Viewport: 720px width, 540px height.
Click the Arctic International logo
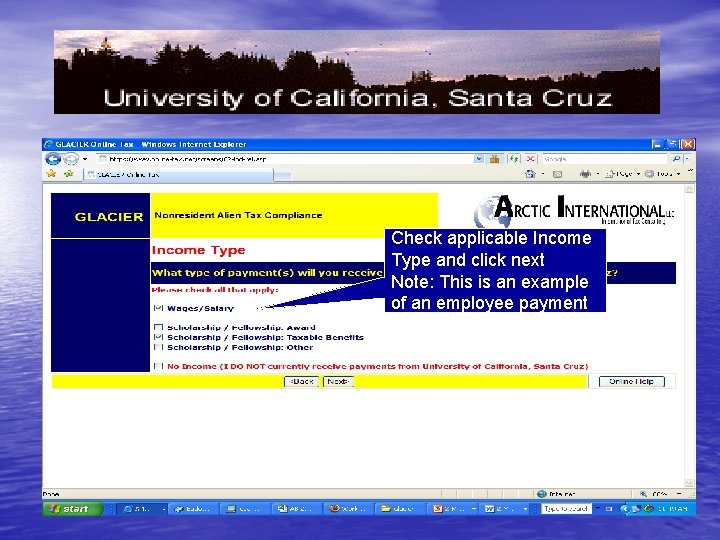[x=574, y=211]
